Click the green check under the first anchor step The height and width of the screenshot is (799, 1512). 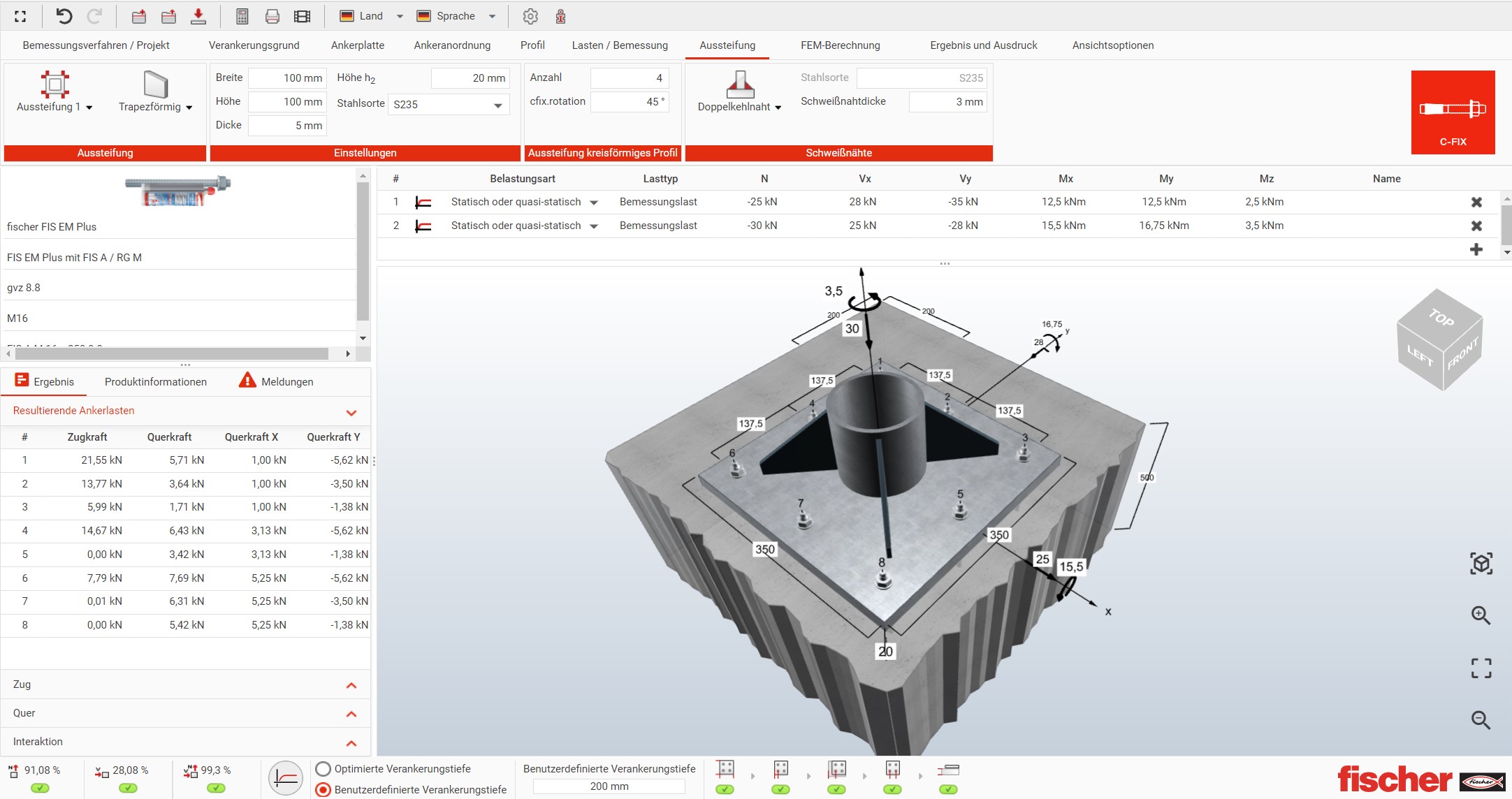click(725, 791)
